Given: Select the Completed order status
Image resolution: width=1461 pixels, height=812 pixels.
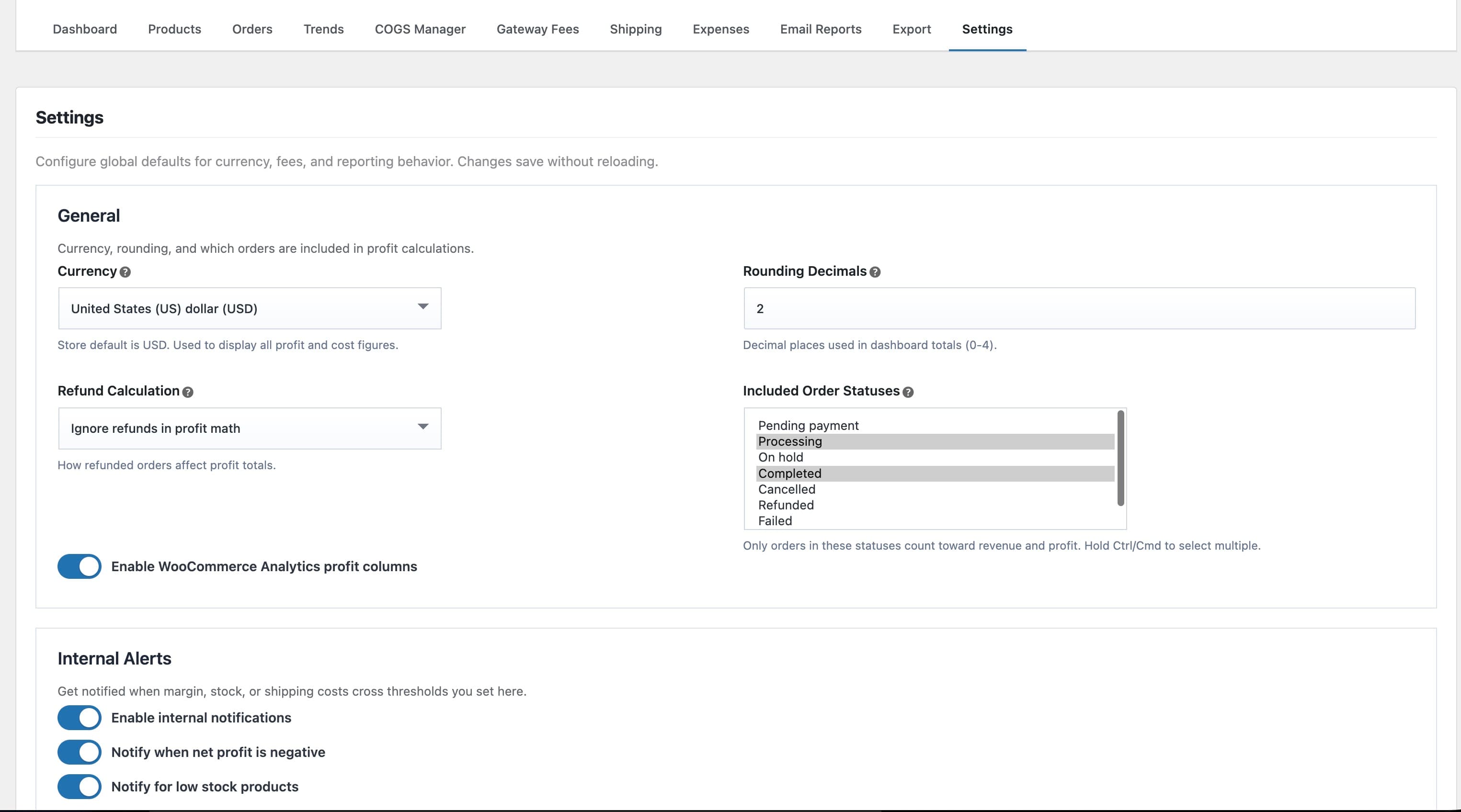Looking at the screenshot, I should tap(935, 474).
